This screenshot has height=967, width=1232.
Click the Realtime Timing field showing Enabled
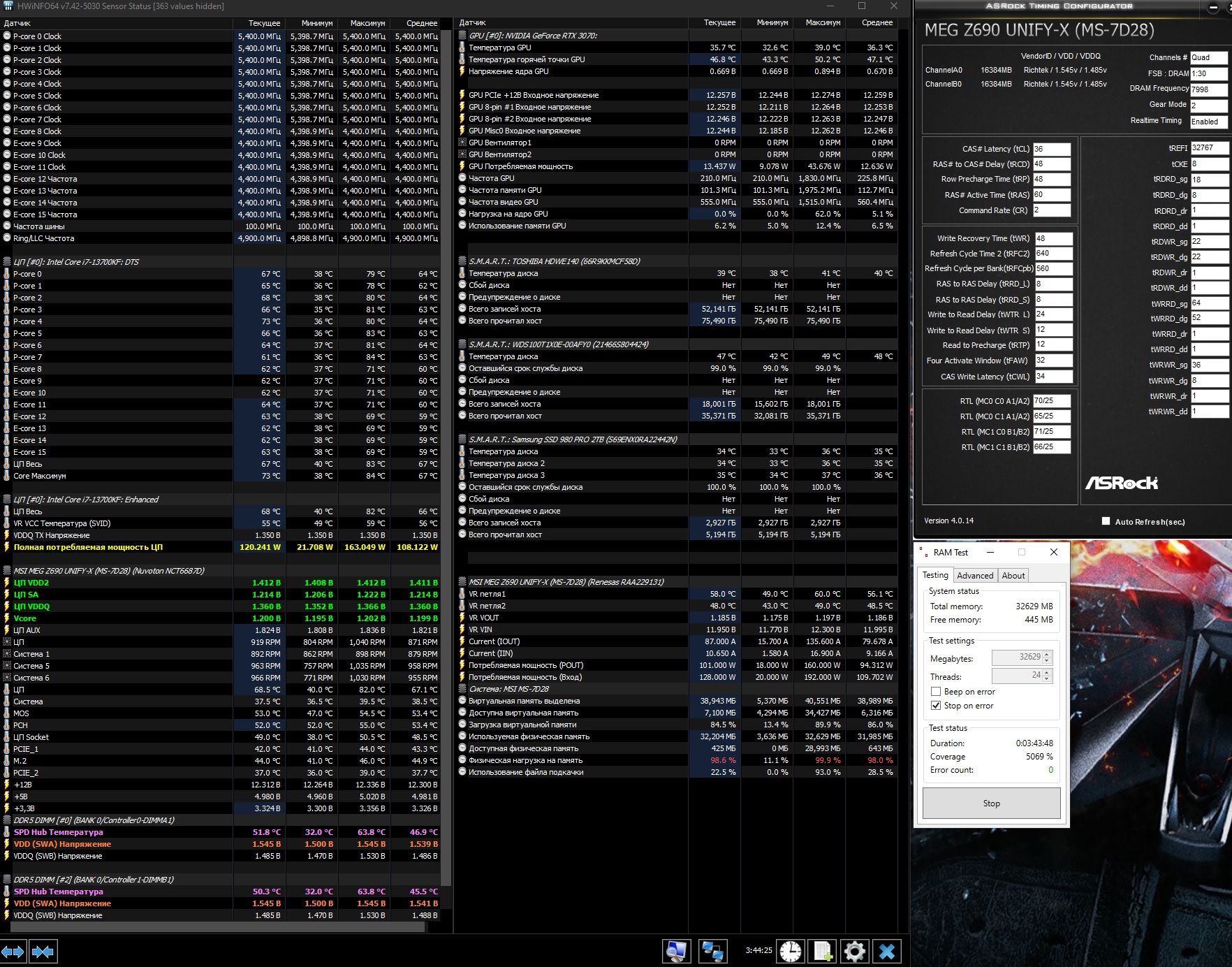1208,121
